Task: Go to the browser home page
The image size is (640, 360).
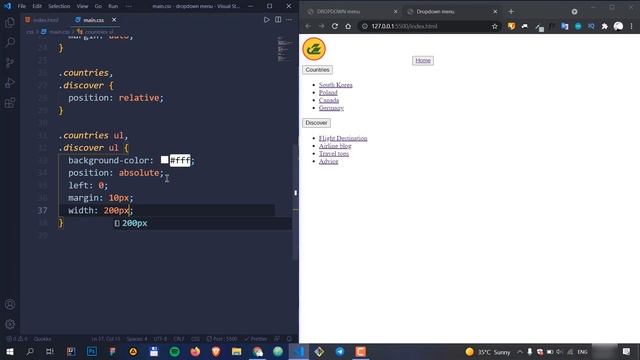Action: click(x=348, y=26)
